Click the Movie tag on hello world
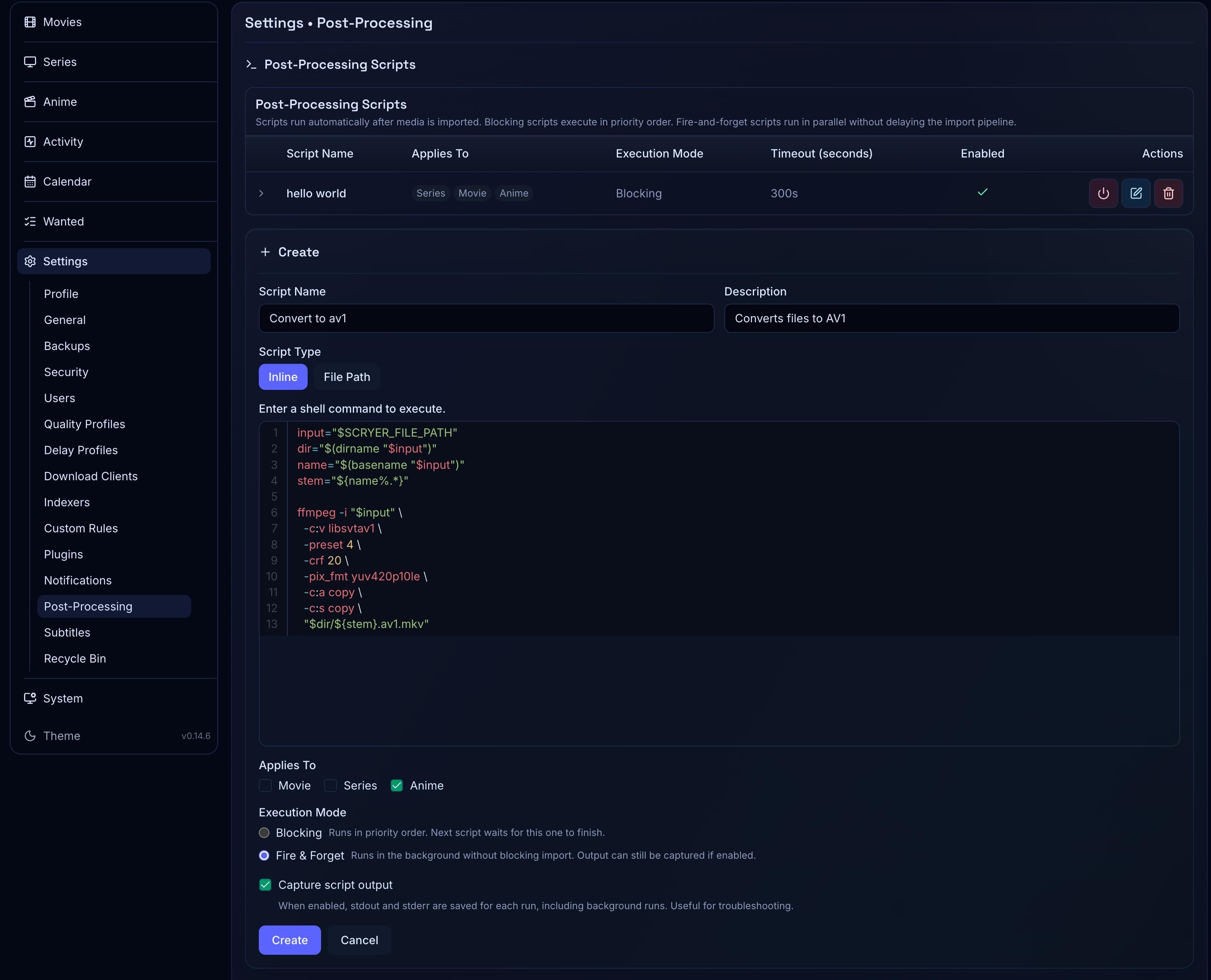 click(472, 193)
